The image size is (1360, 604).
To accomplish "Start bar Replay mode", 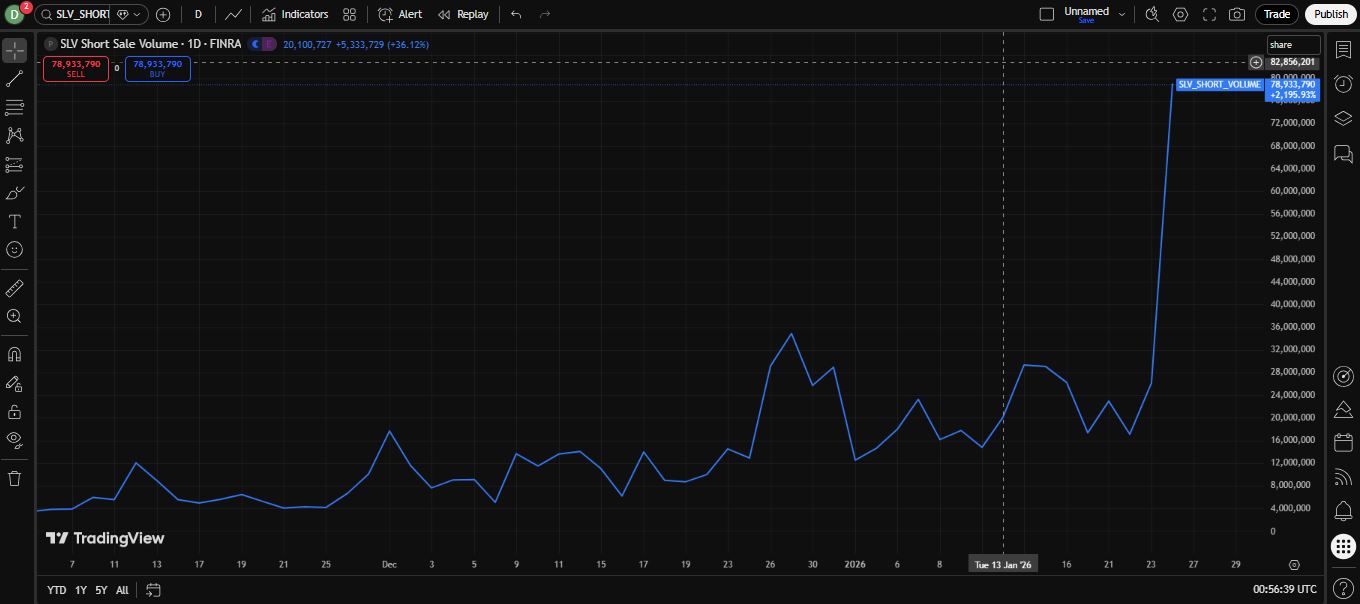I will 463,14.
